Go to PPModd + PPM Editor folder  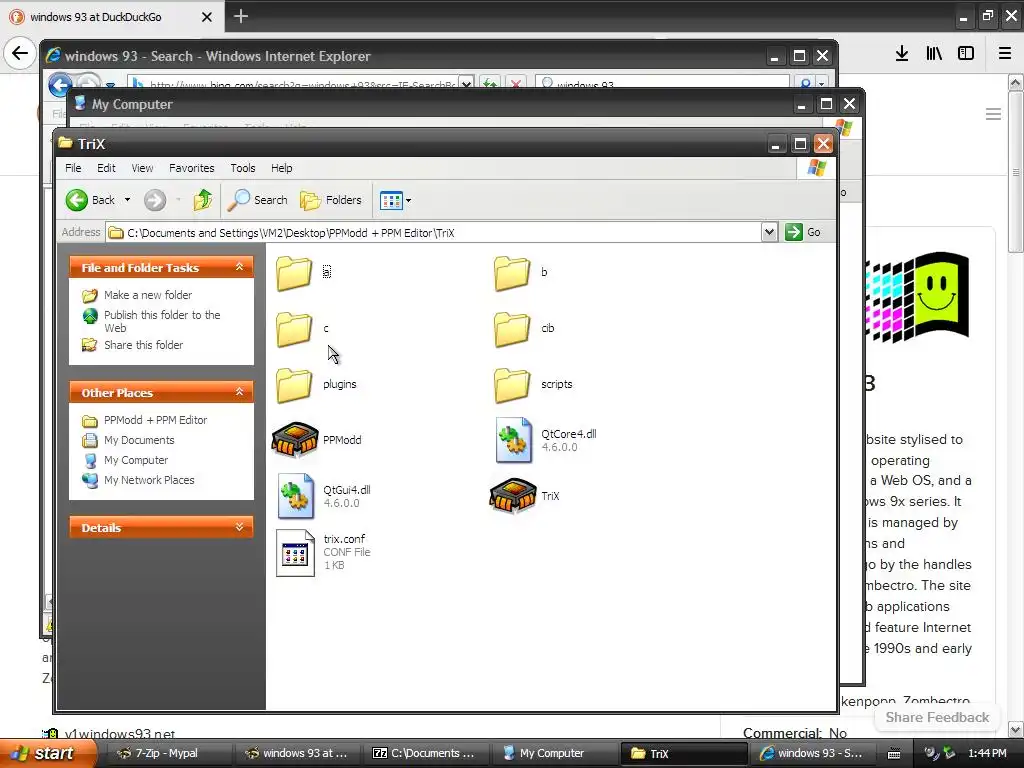(155, 420)
